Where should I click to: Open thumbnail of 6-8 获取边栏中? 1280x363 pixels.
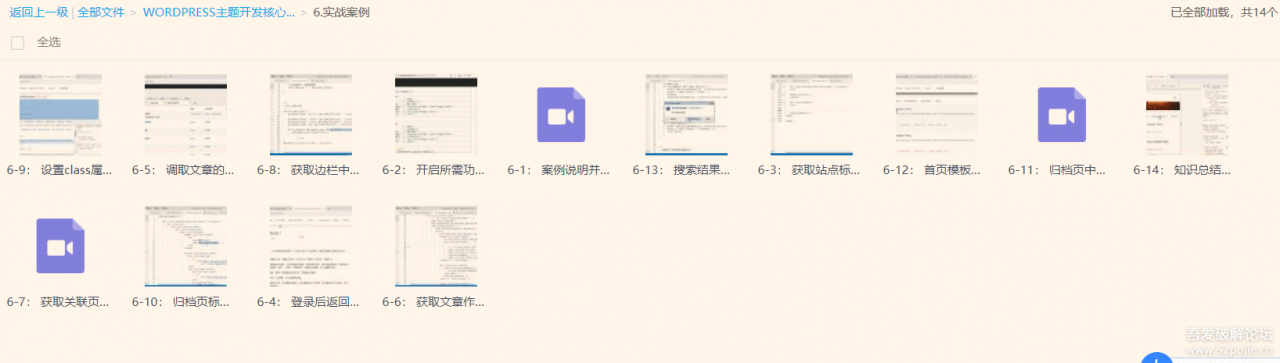point(310,114)
